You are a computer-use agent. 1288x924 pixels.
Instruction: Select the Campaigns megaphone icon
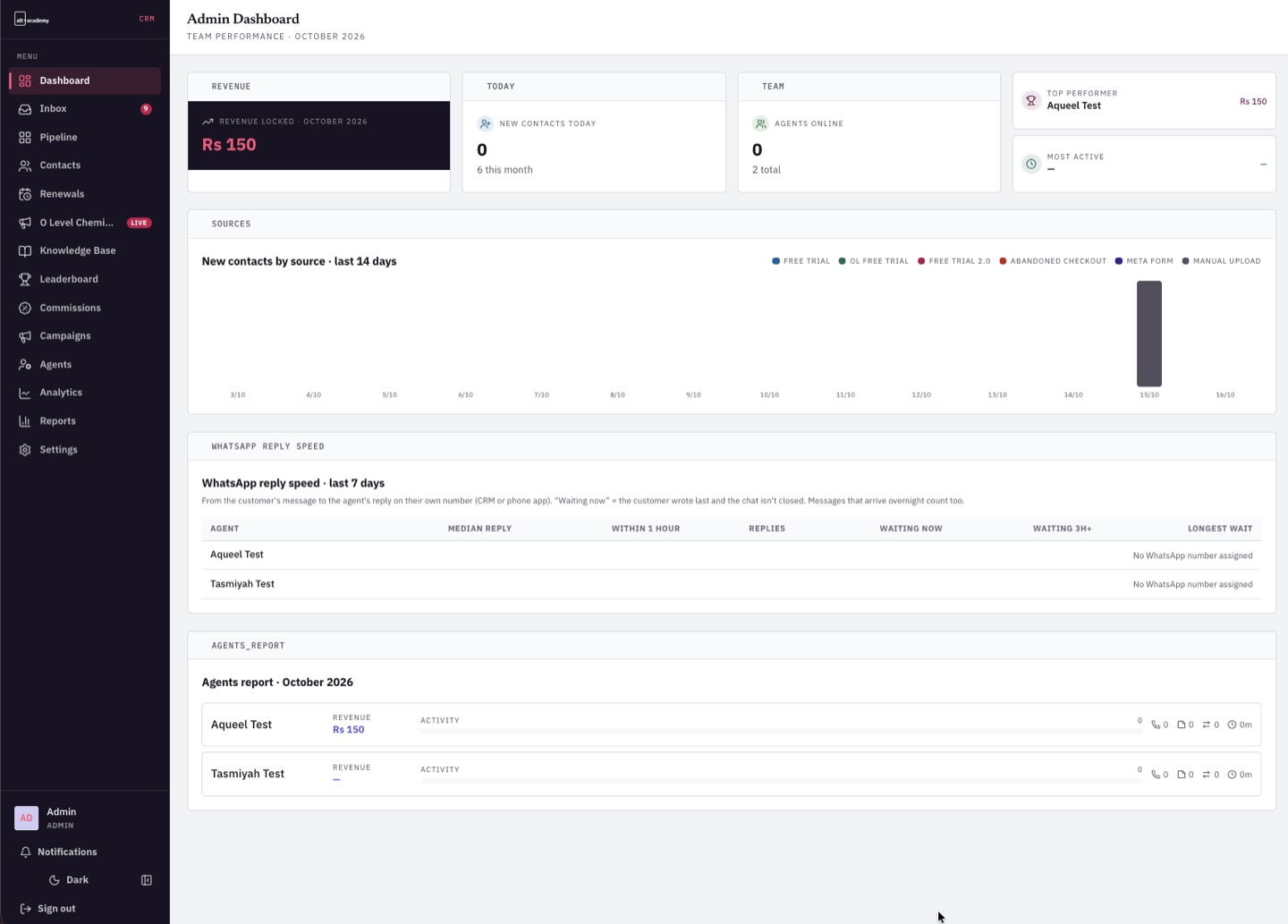tap(25, 336)
